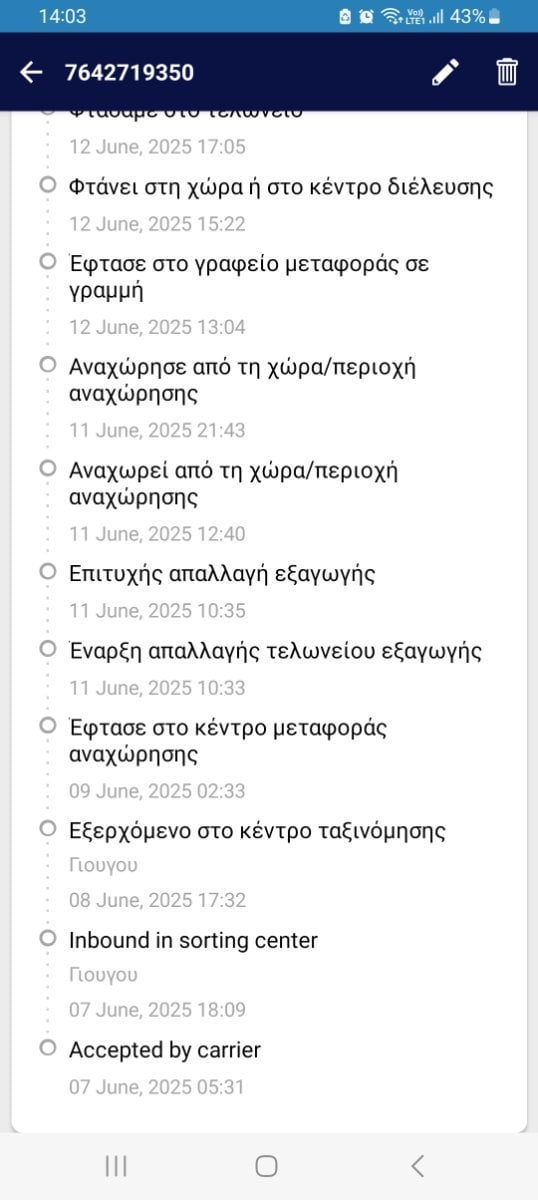
Task: Tap Android back navigation chevron
Action: (x=418, y=1166)
